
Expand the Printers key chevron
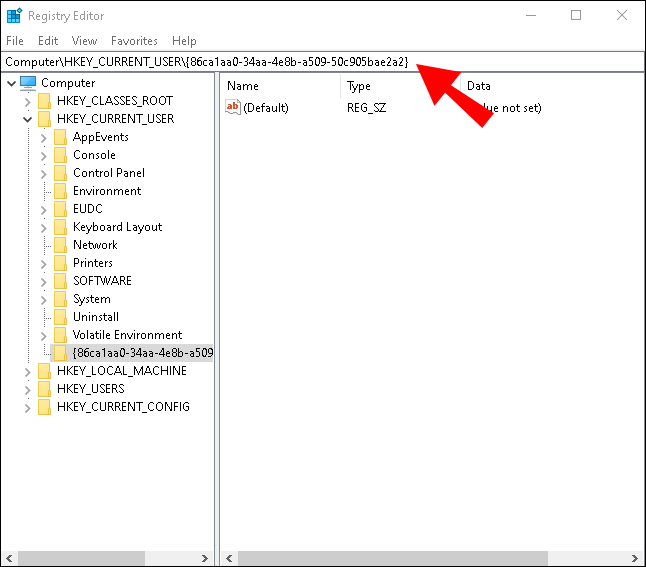[44, 264]
